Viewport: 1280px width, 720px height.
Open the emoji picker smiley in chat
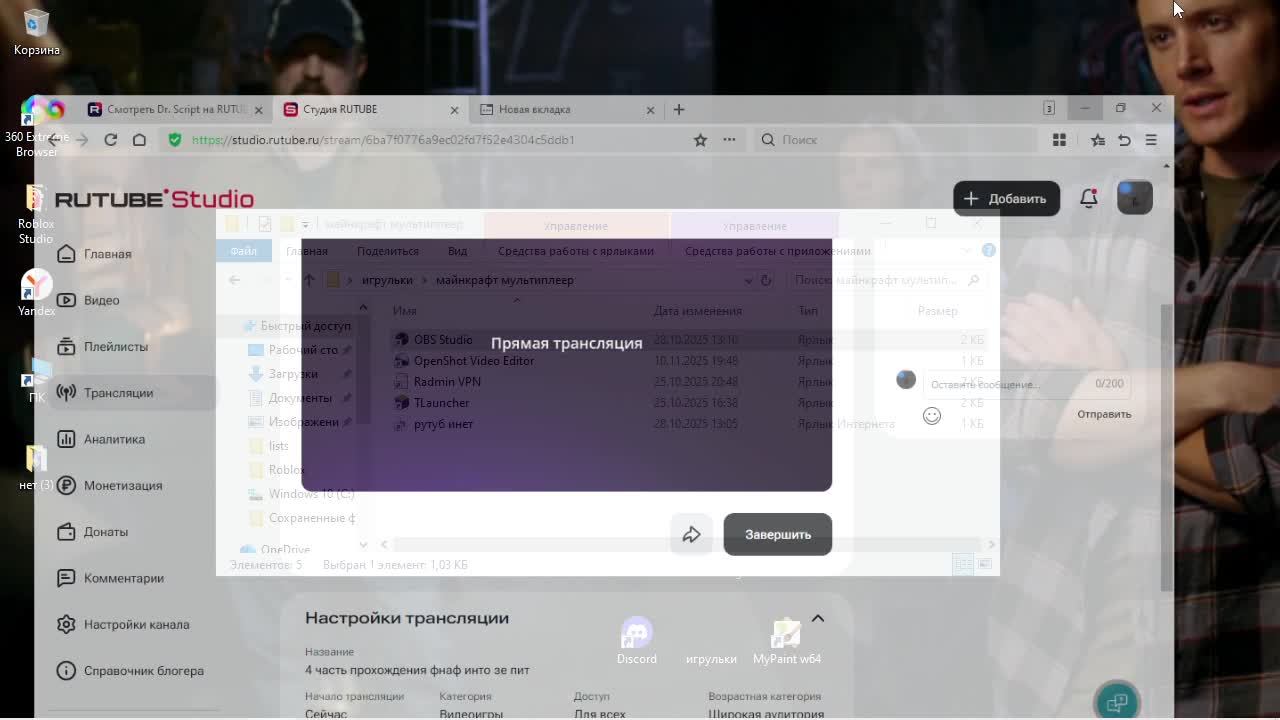pos(932,415)
